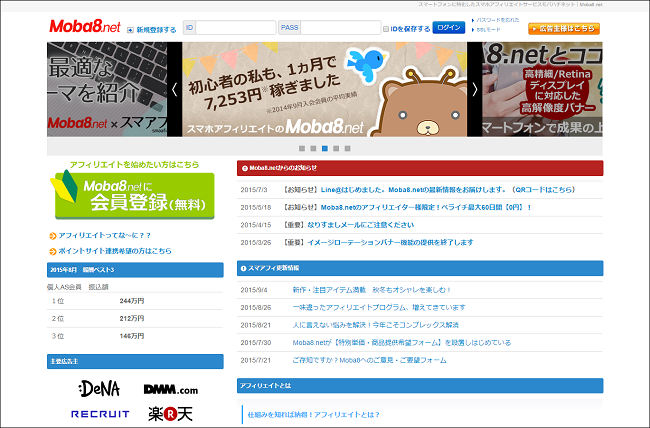Click the 2015年8月 報酬ベスト3 header
The height and width of the screenshot is (428, 650).
tap(135, 270)
